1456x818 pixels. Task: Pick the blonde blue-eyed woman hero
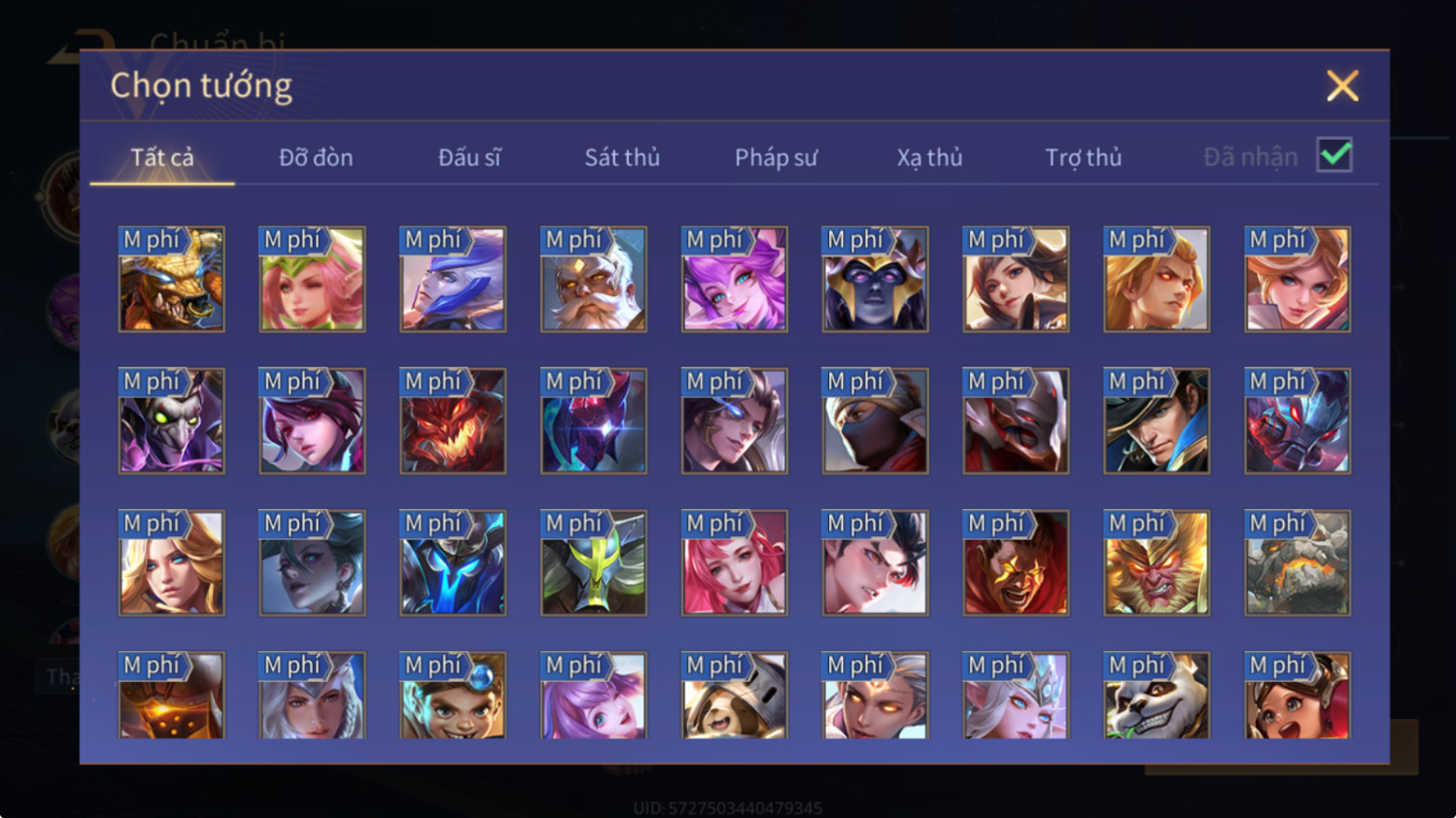pyautogui.click(x=171, y=562)
